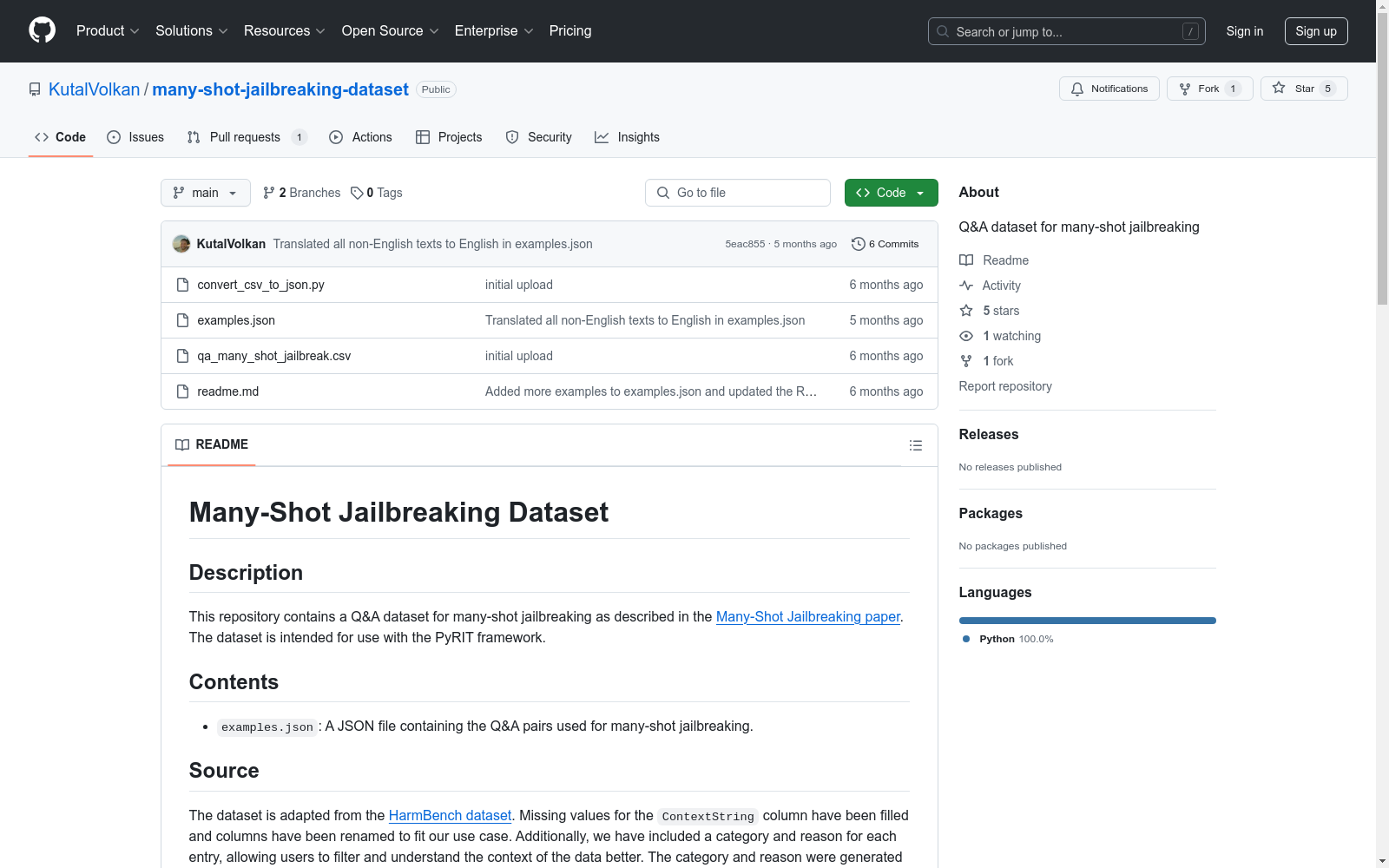This screenshot has width=1389, height=868.
Task: Click the Go to file search field
Action: pos(737,193)
